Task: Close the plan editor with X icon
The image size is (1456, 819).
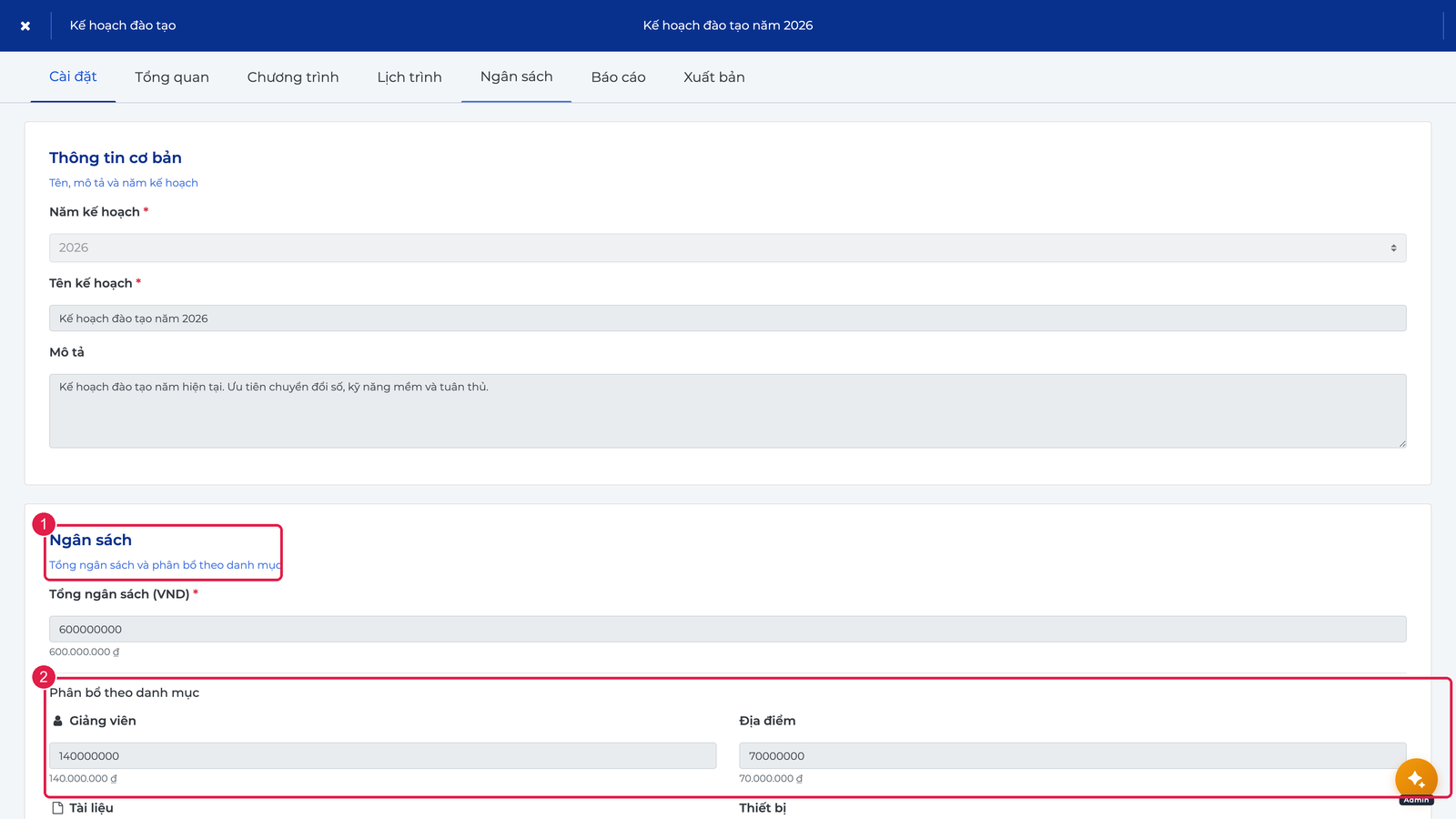Action: 25,25
